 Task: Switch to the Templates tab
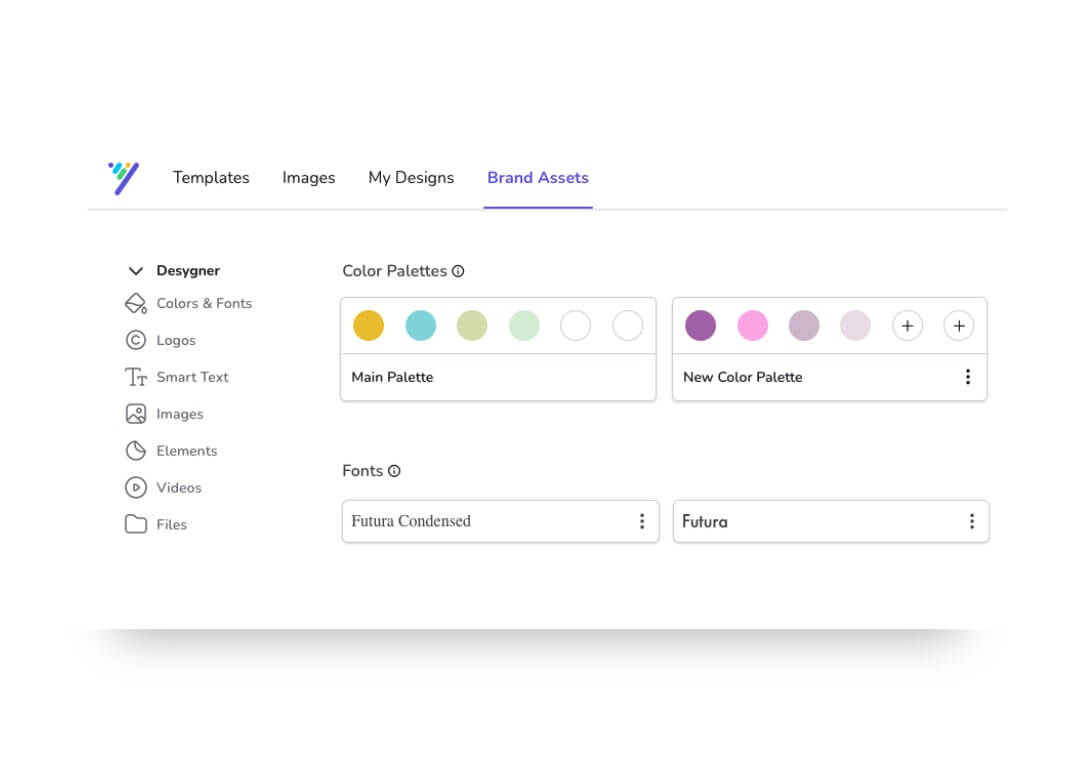211,178
